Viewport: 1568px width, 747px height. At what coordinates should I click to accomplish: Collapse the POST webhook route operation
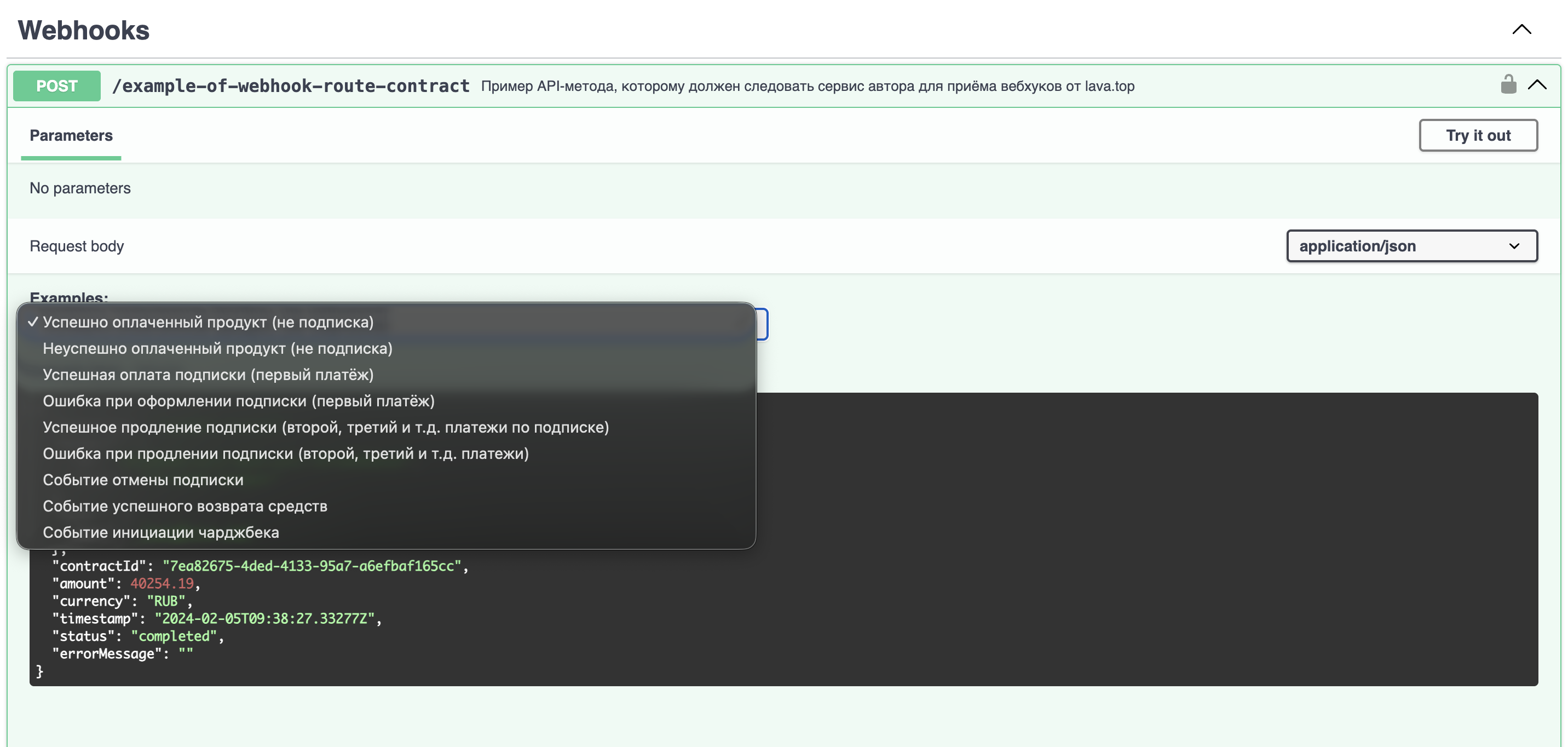click(x=1537, y=85)
